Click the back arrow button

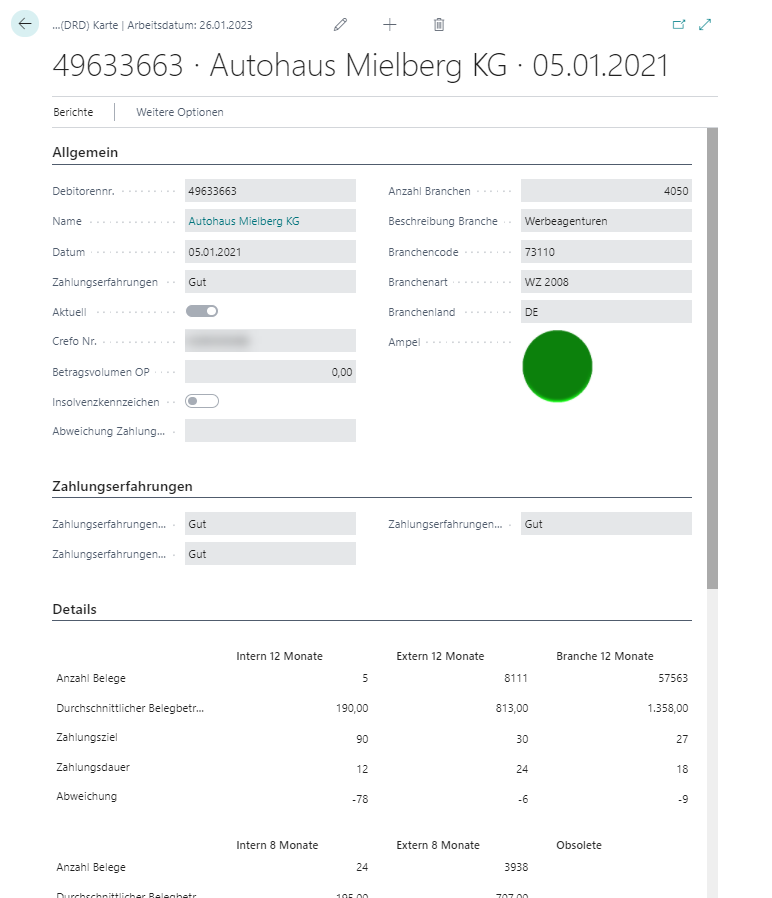coord(25,24)
